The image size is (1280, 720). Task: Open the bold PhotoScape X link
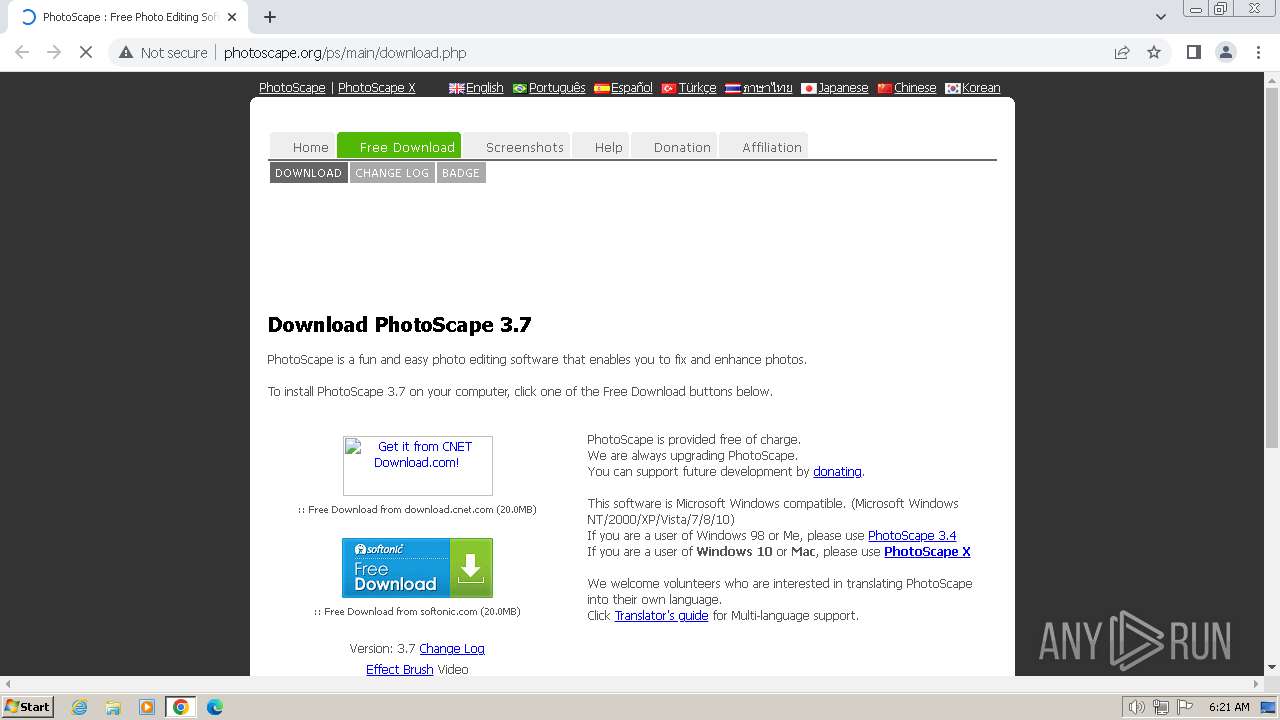927,552
